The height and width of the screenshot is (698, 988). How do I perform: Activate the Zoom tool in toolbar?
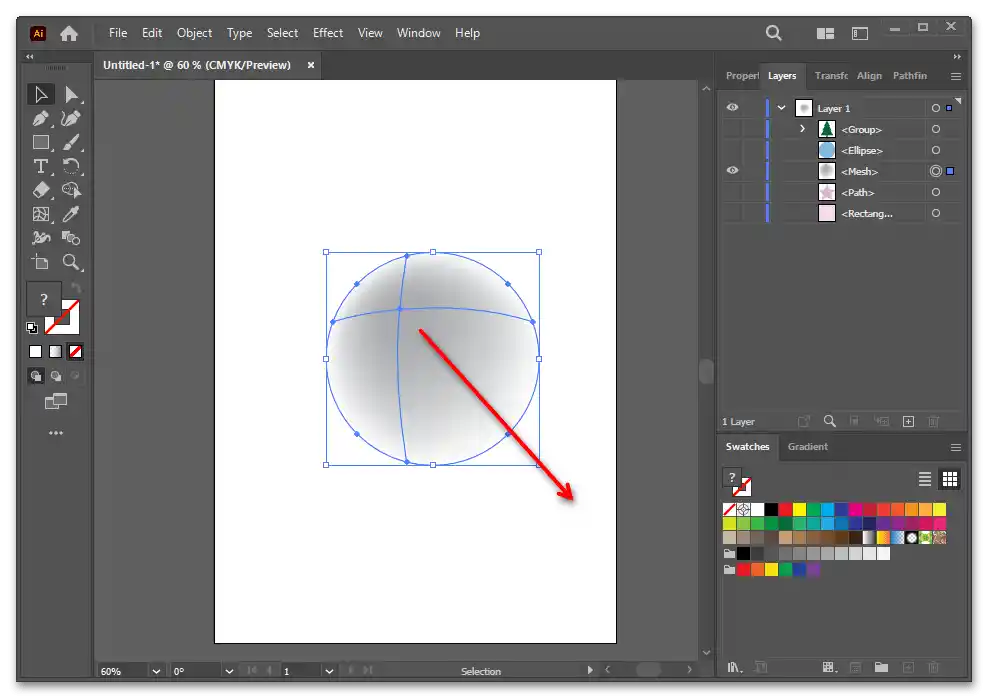tap(71, 262)
